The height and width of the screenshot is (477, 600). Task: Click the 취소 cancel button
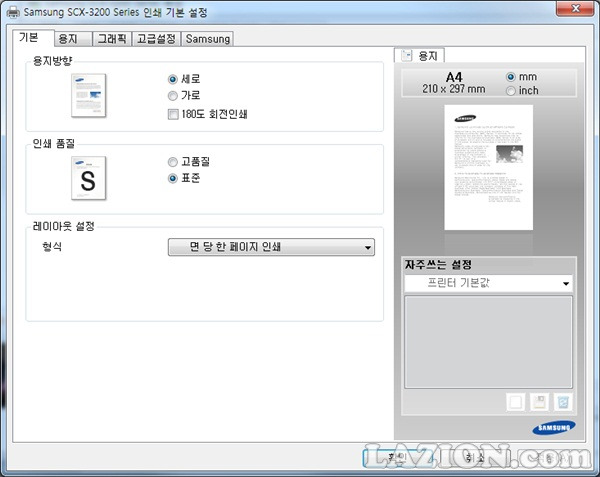(474, 457)
